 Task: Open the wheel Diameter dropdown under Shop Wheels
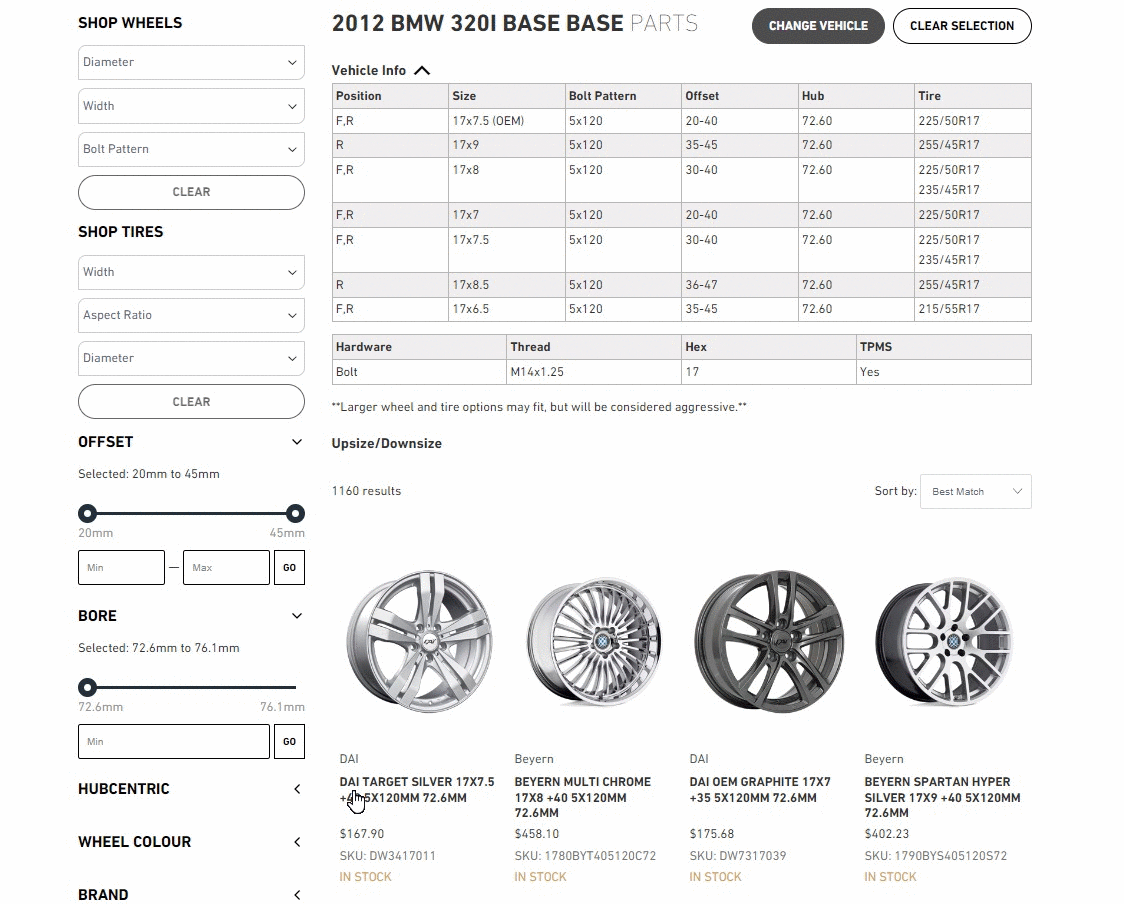point(191,62)
